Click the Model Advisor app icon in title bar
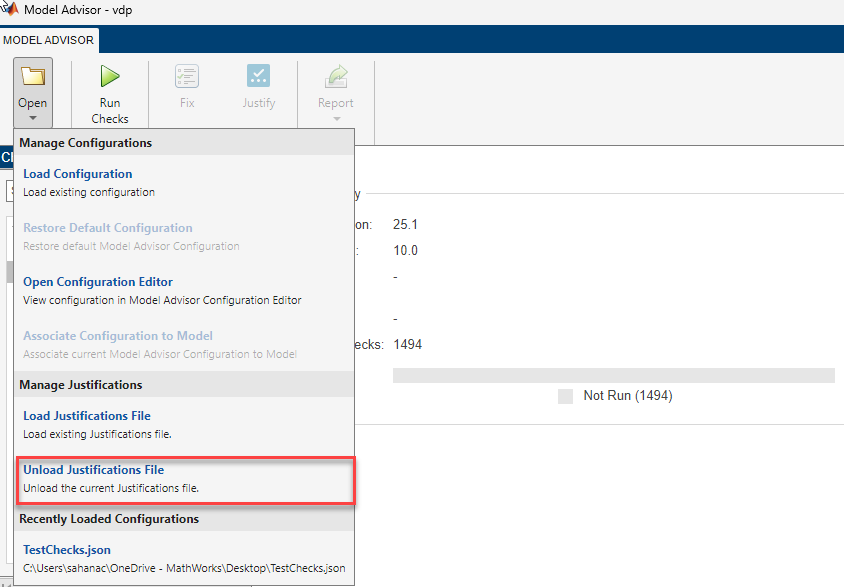This screenshot has height=587, width=844. point(10,11)
